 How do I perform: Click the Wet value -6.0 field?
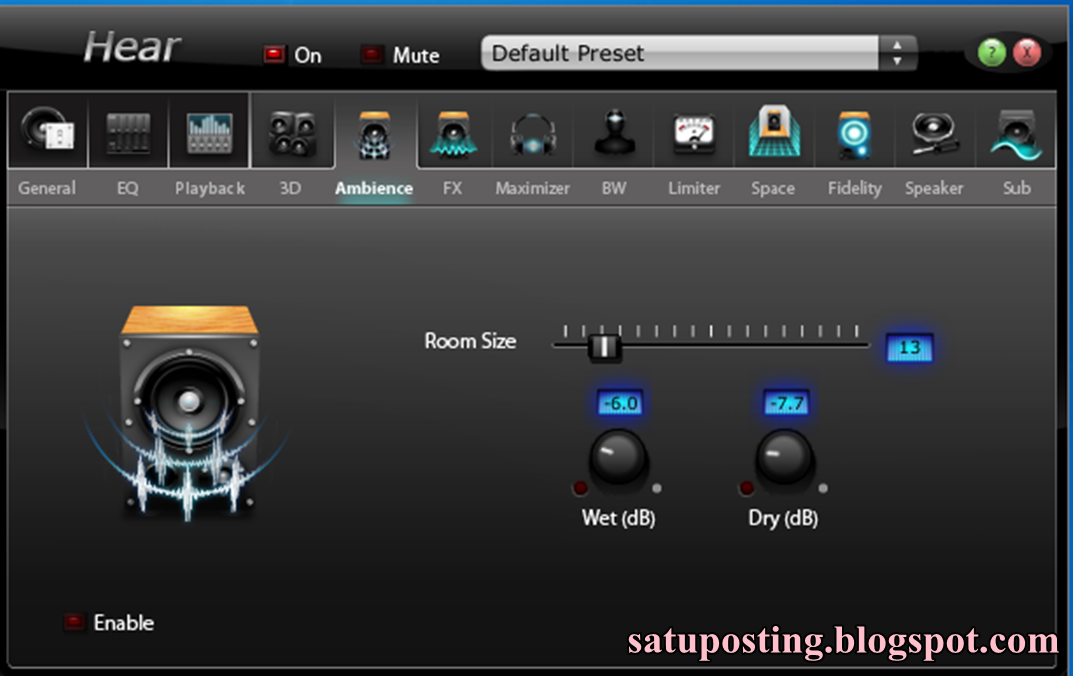click(x=620, y=403)
